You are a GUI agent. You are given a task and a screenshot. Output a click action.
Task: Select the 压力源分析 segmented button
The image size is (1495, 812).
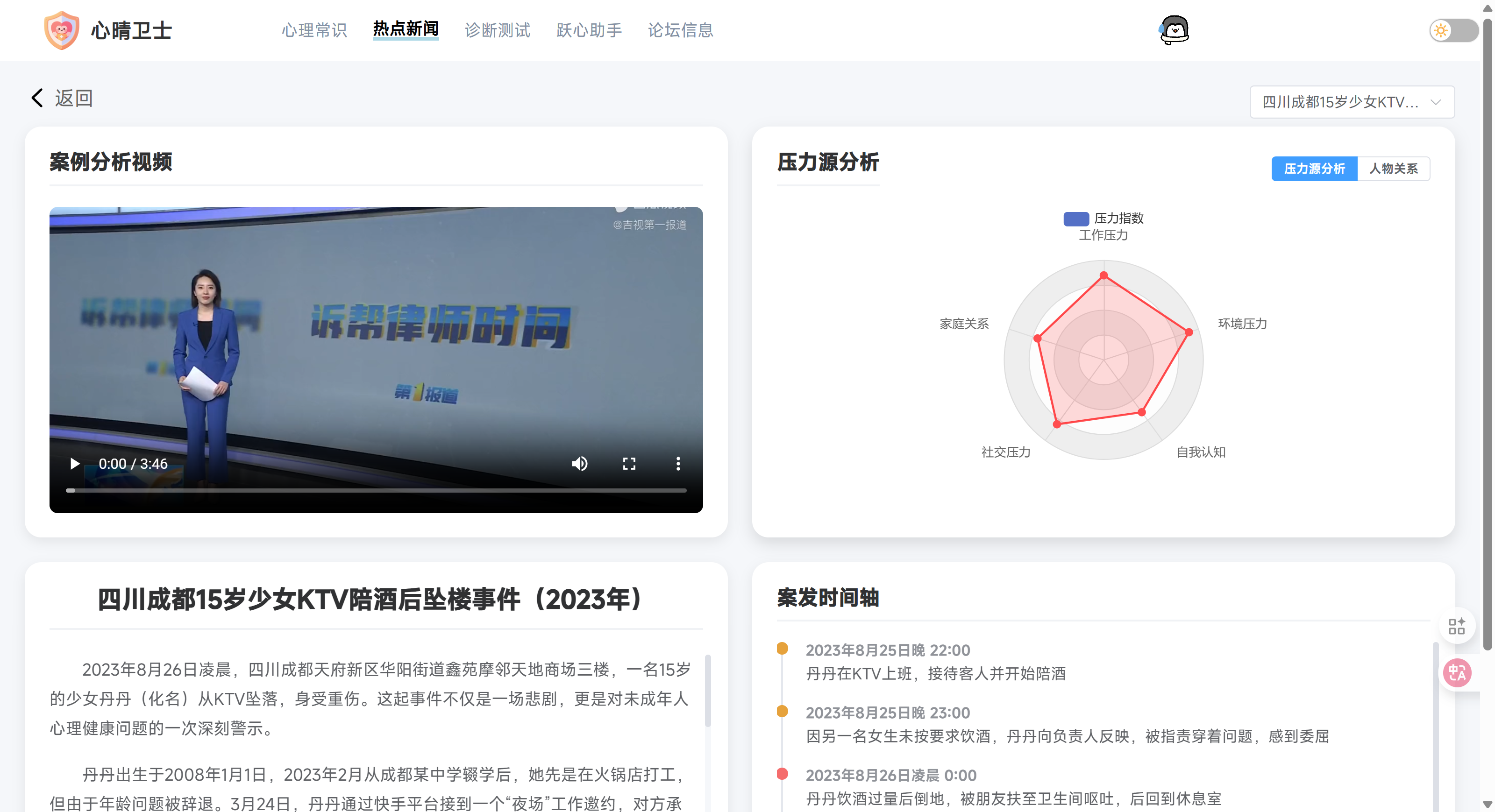1314,169
